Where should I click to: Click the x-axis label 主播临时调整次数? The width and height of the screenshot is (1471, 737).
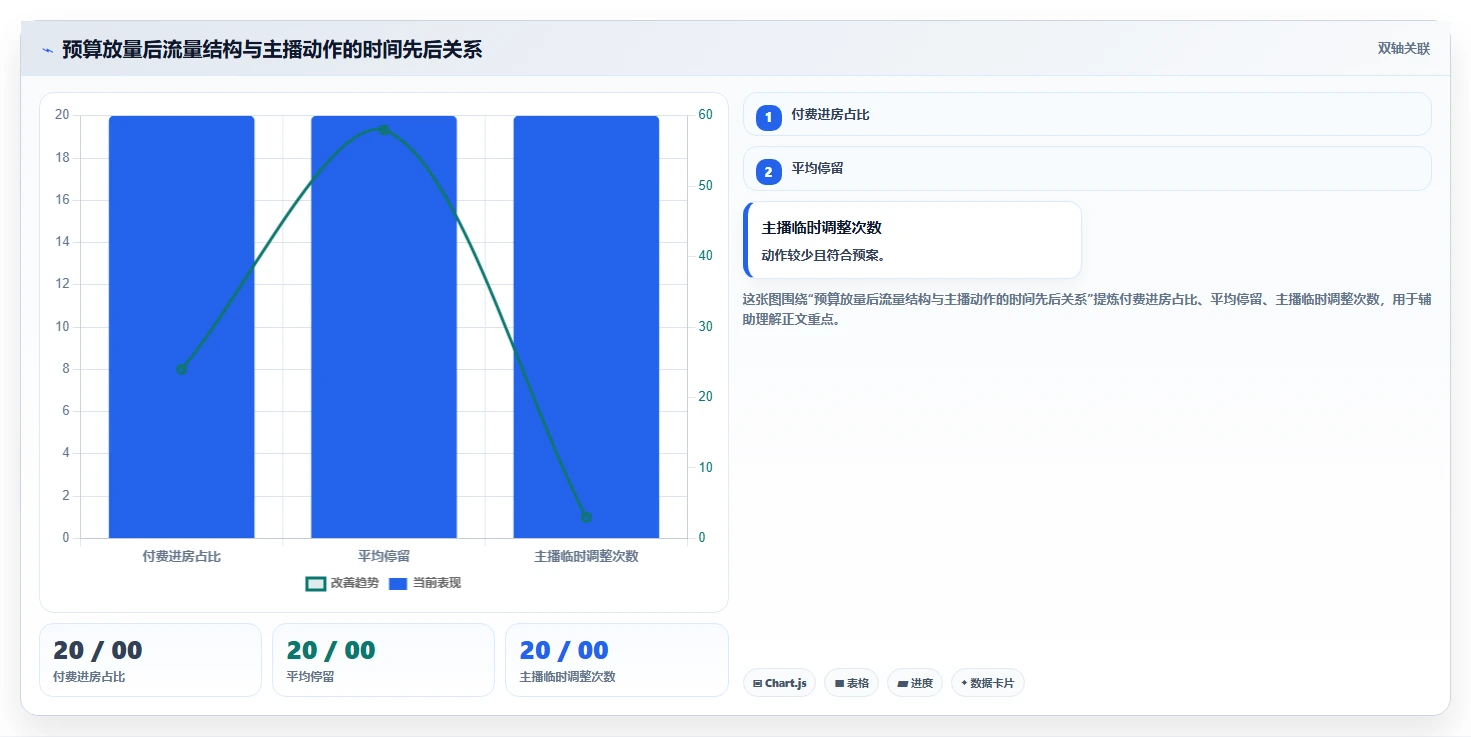coord(586,556)
